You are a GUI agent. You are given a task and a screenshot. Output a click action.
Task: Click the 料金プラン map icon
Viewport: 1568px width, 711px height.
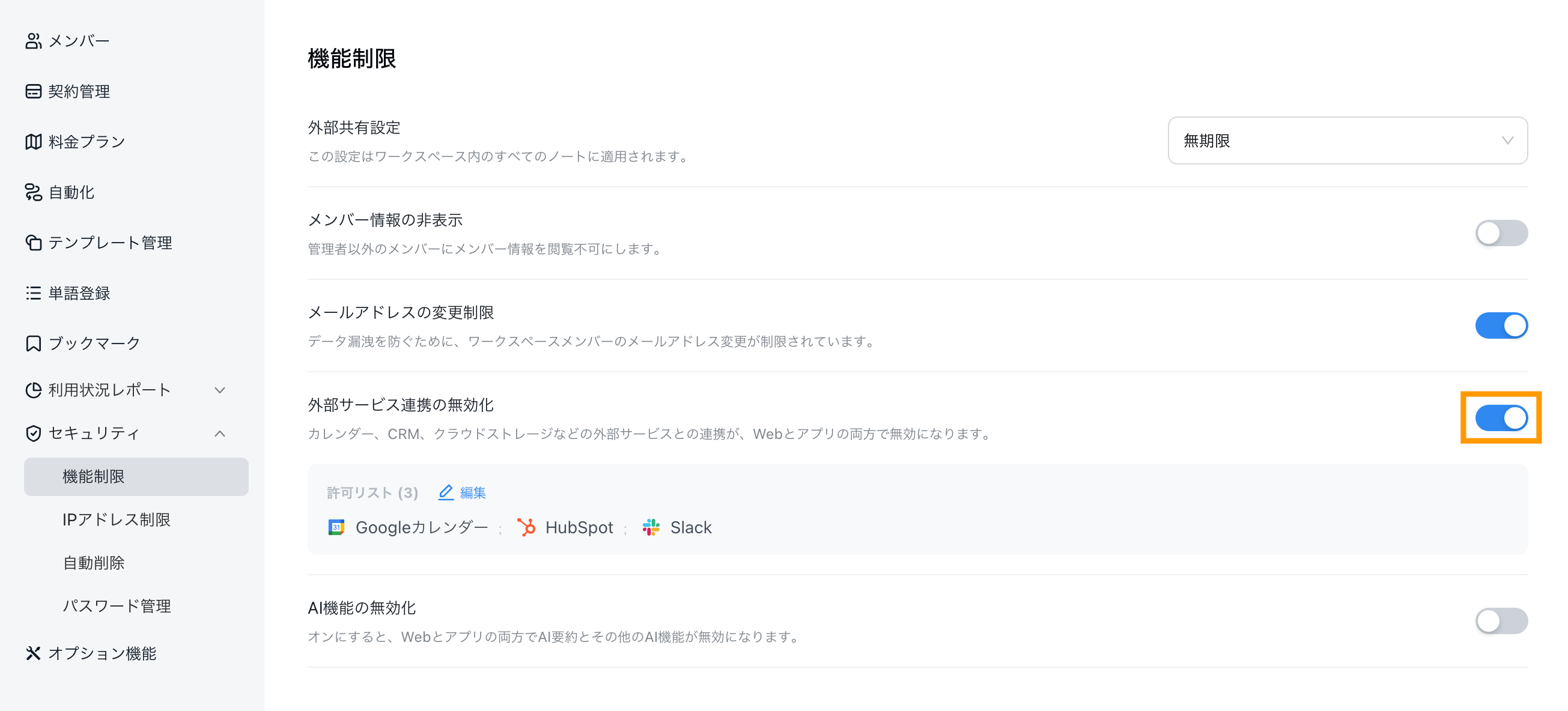pyautogui.click(x=33, y=142)
